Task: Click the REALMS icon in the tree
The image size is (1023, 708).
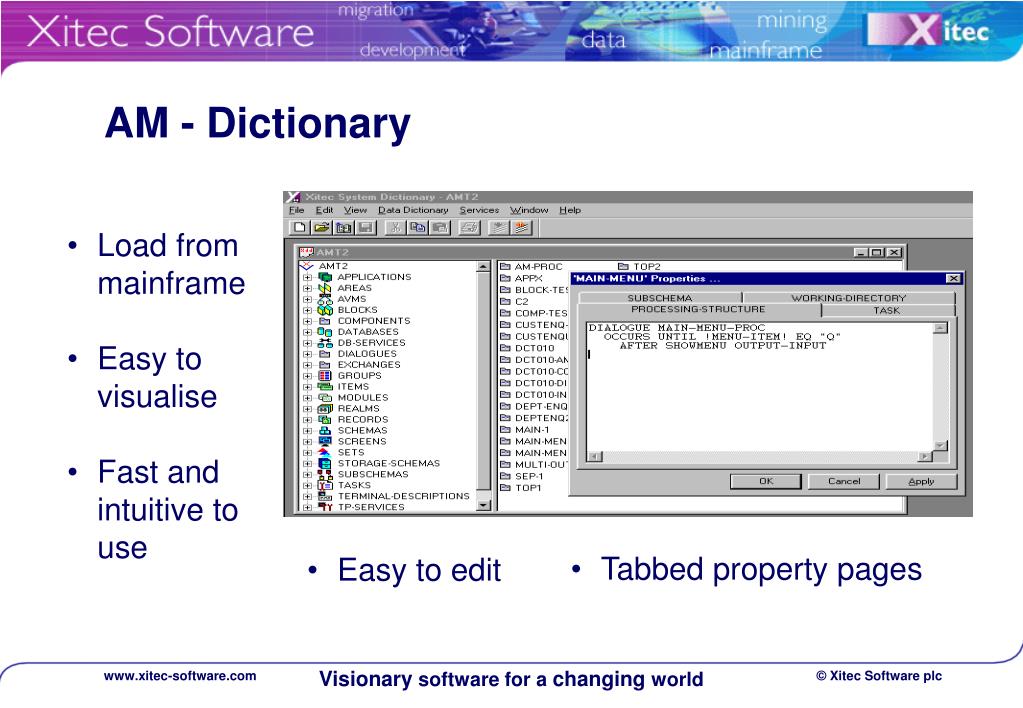Action: click(x=325, y=408)
